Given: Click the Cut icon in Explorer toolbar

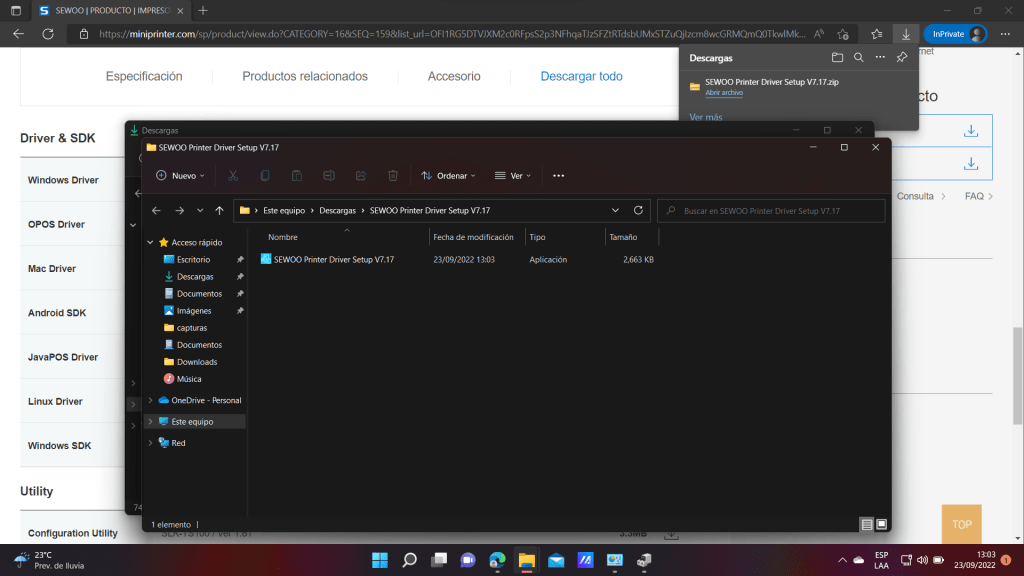Looking at the screenshot, I should click(232, 176).
